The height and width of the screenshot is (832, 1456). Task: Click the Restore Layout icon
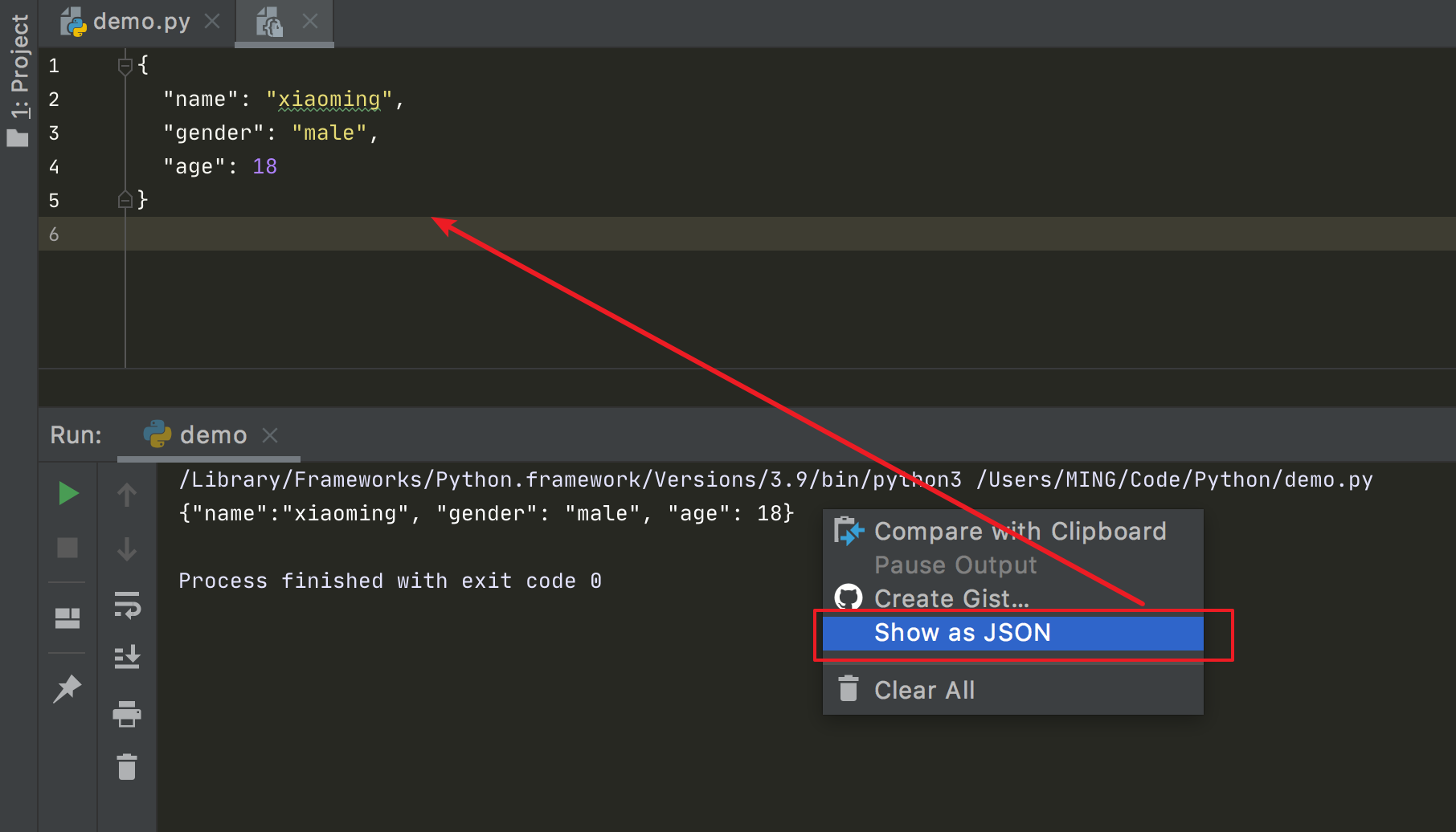point(67,618)
